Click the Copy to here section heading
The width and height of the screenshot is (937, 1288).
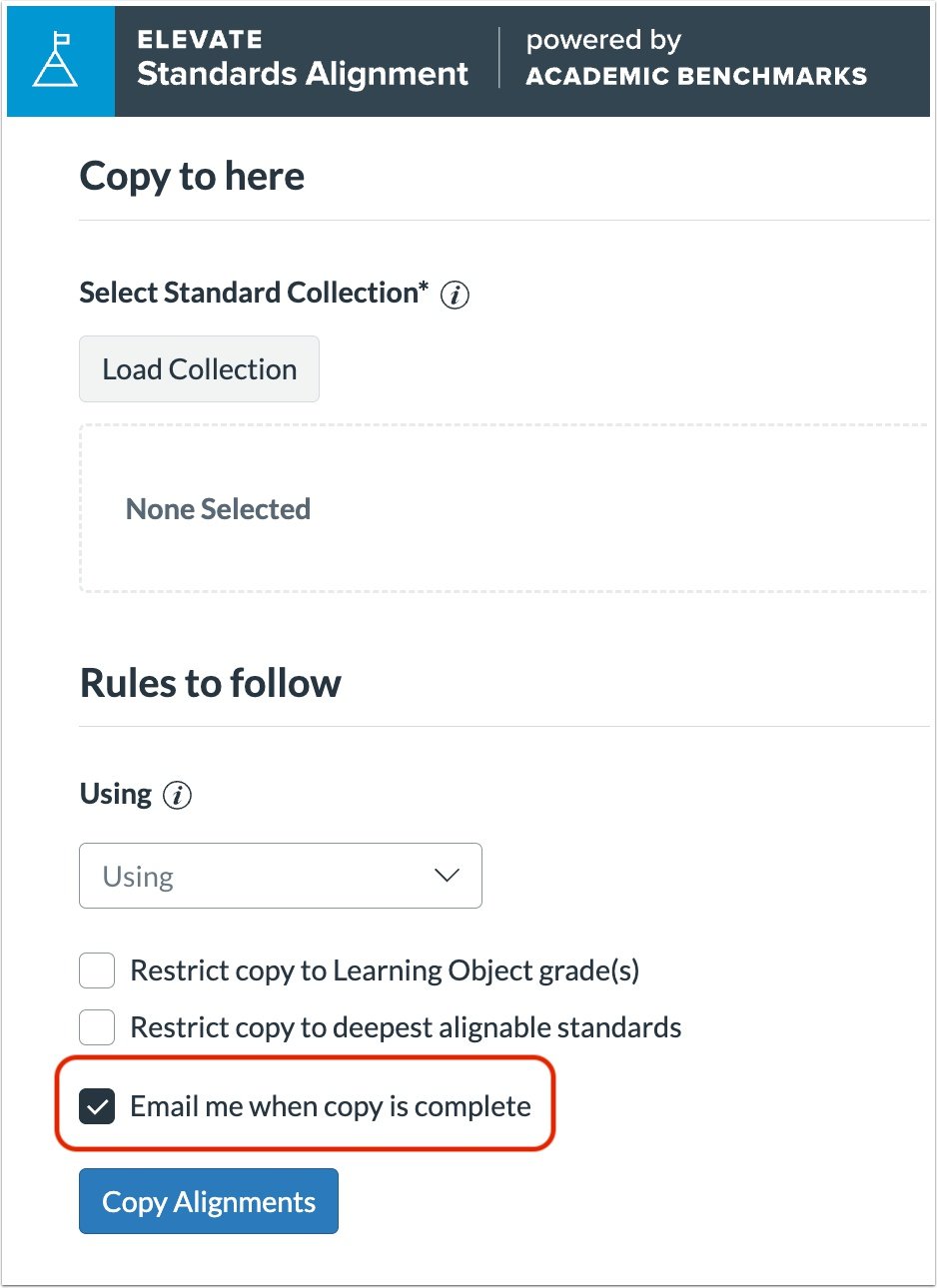pyautogui.click(x=192, y=177)
